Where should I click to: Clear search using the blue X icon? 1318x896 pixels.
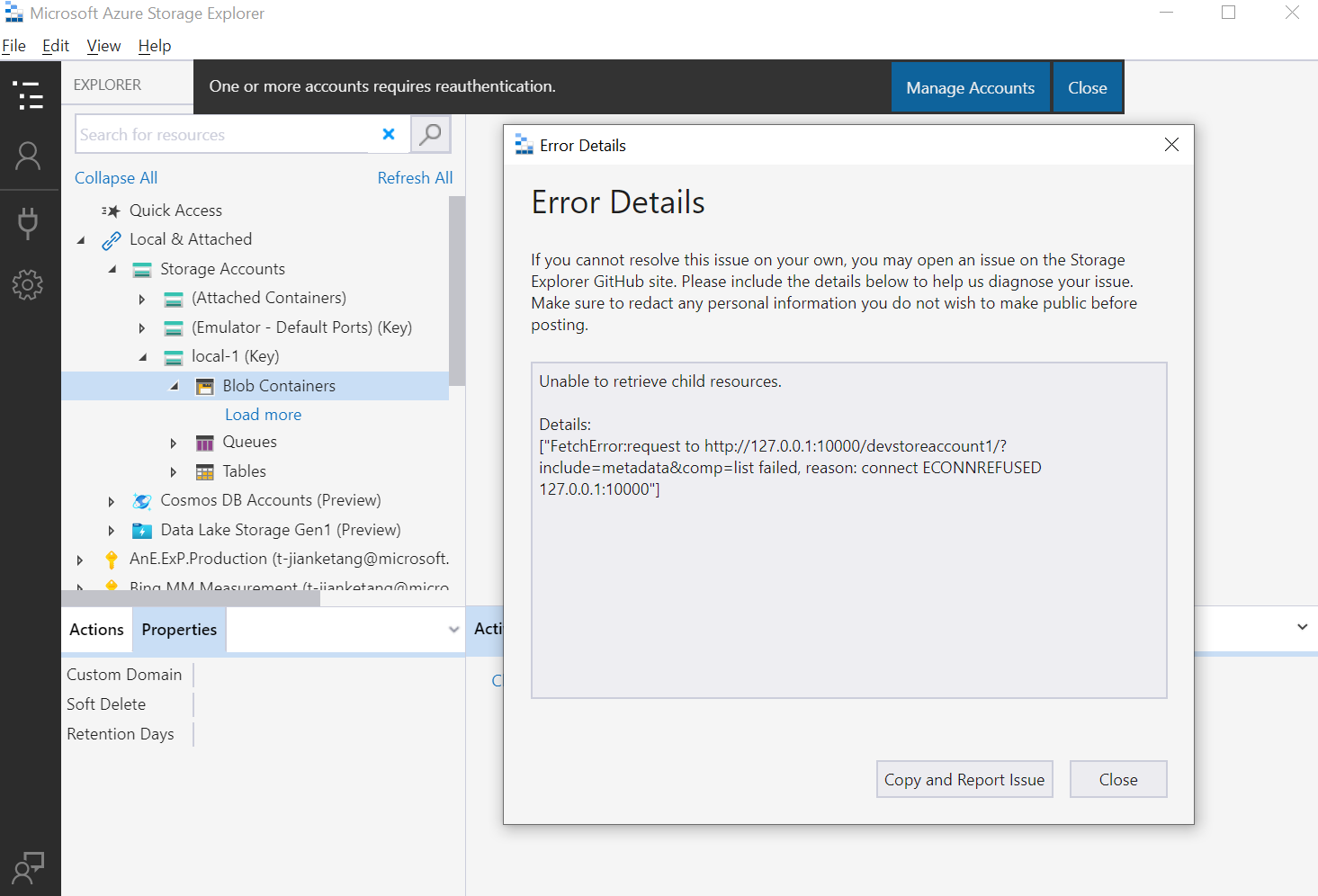[x=389, y=133]
